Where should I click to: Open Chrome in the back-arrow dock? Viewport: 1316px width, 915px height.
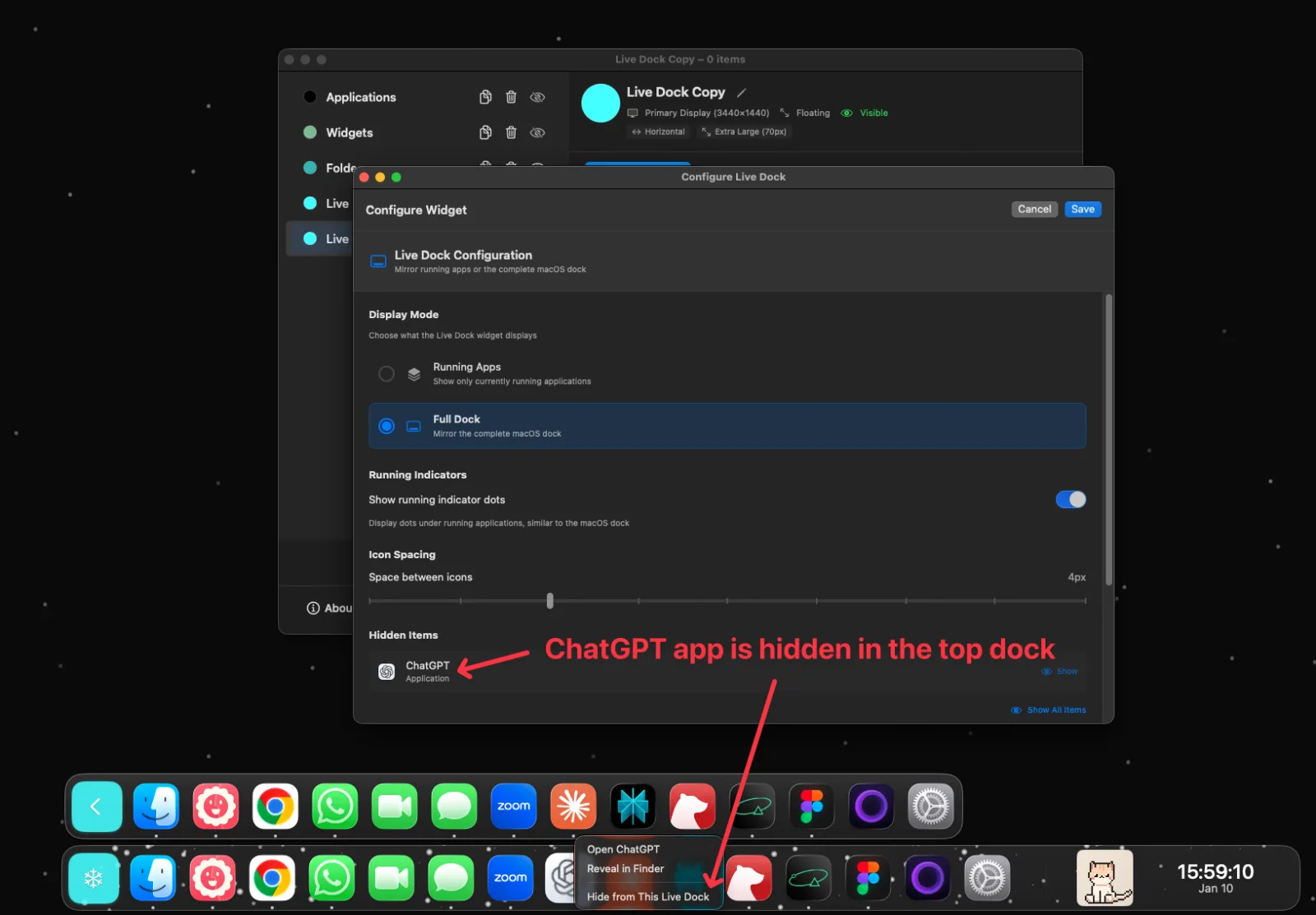(x=275, y=806)
